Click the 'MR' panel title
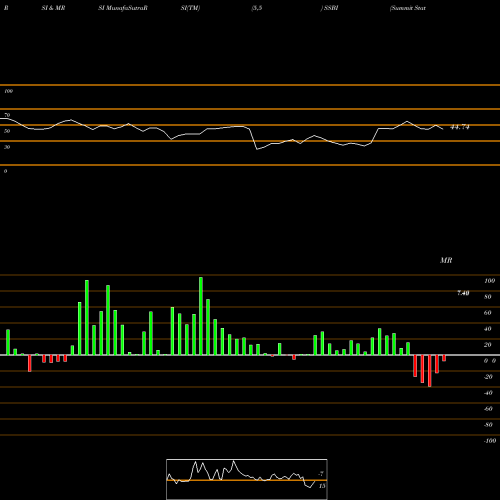 pos(446,260)
